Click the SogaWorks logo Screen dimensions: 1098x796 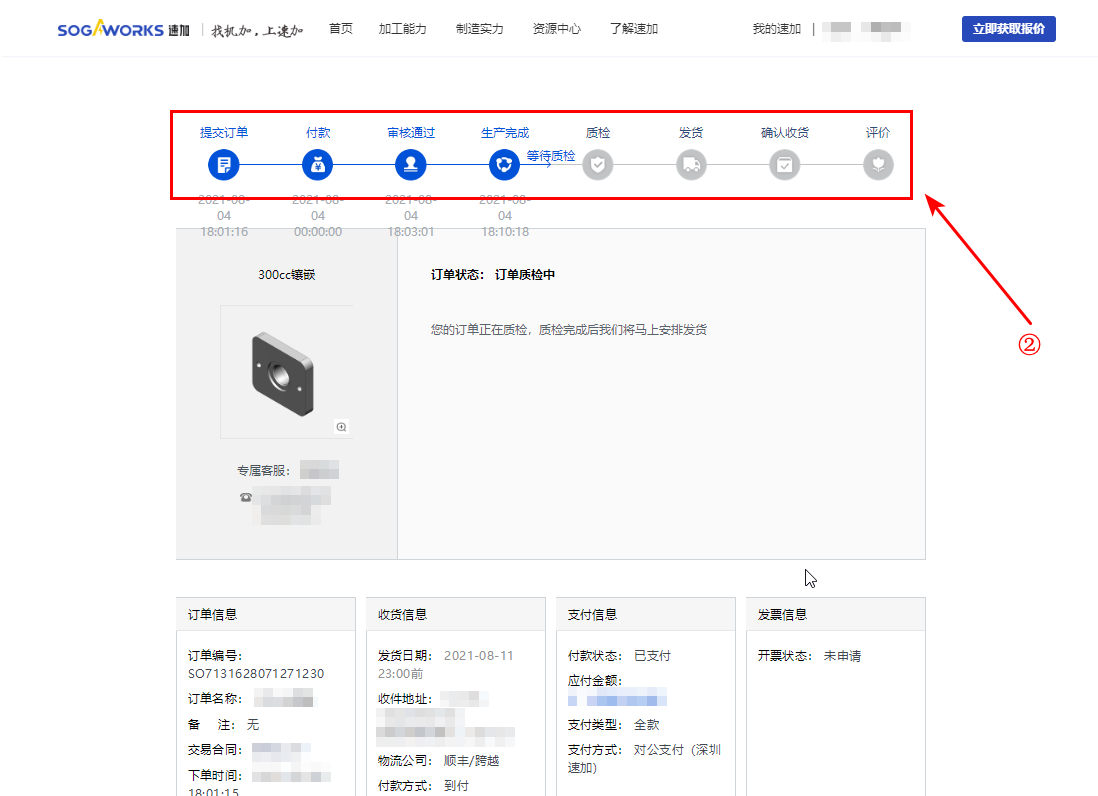pos(123,29)
